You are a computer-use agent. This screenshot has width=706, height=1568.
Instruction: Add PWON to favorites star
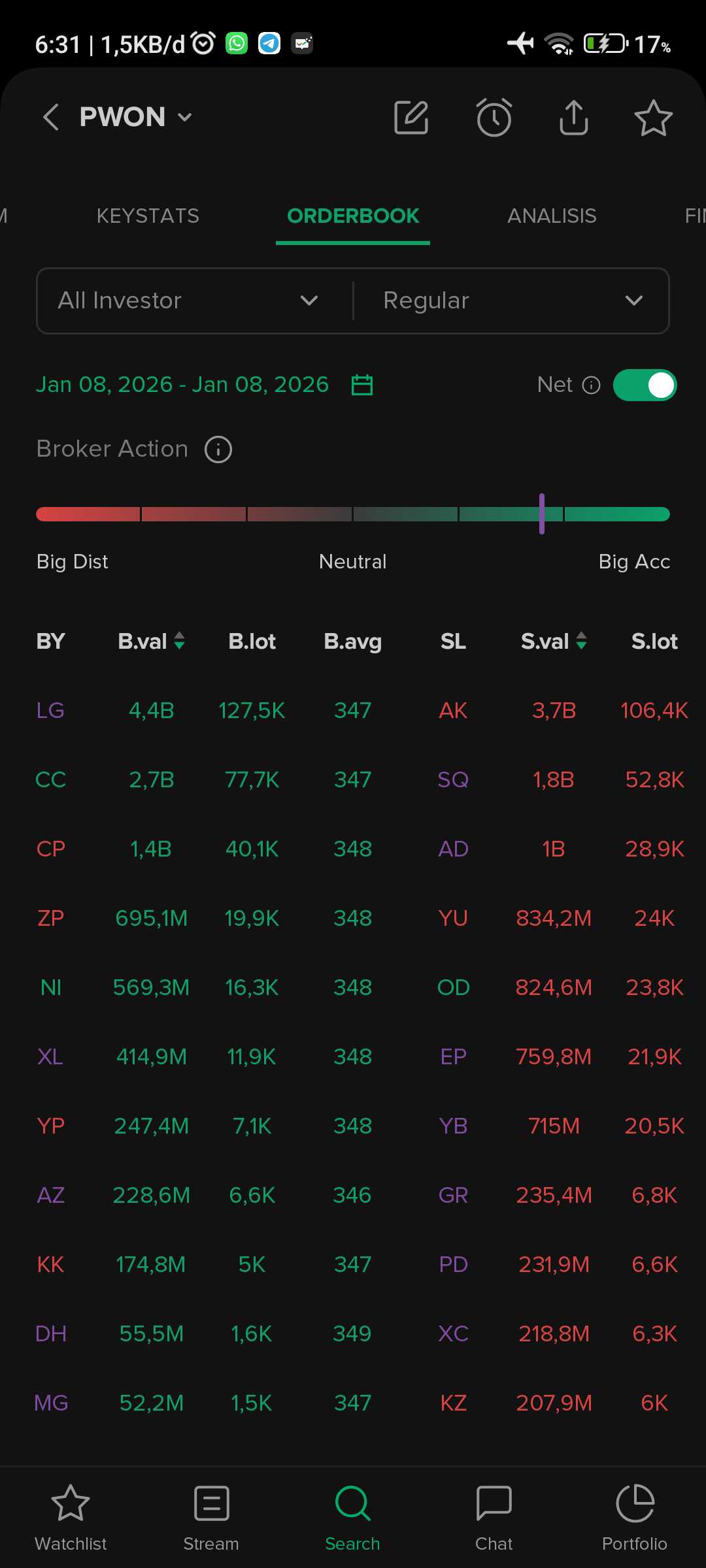point(653,118)
